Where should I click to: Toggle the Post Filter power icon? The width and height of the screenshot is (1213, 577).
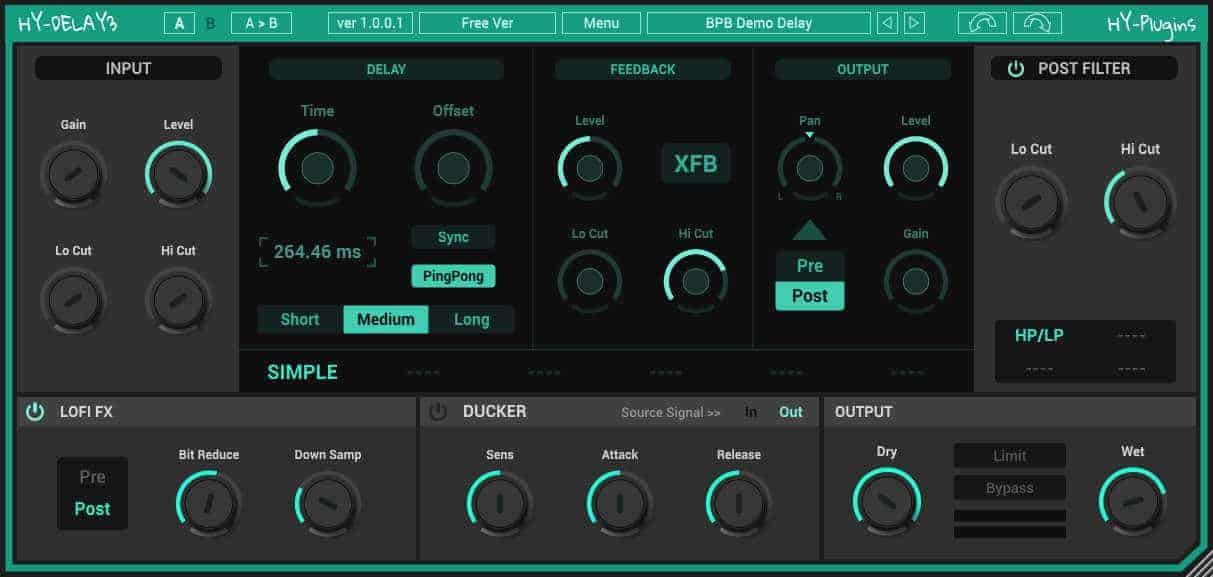[x=1016, y=69]
